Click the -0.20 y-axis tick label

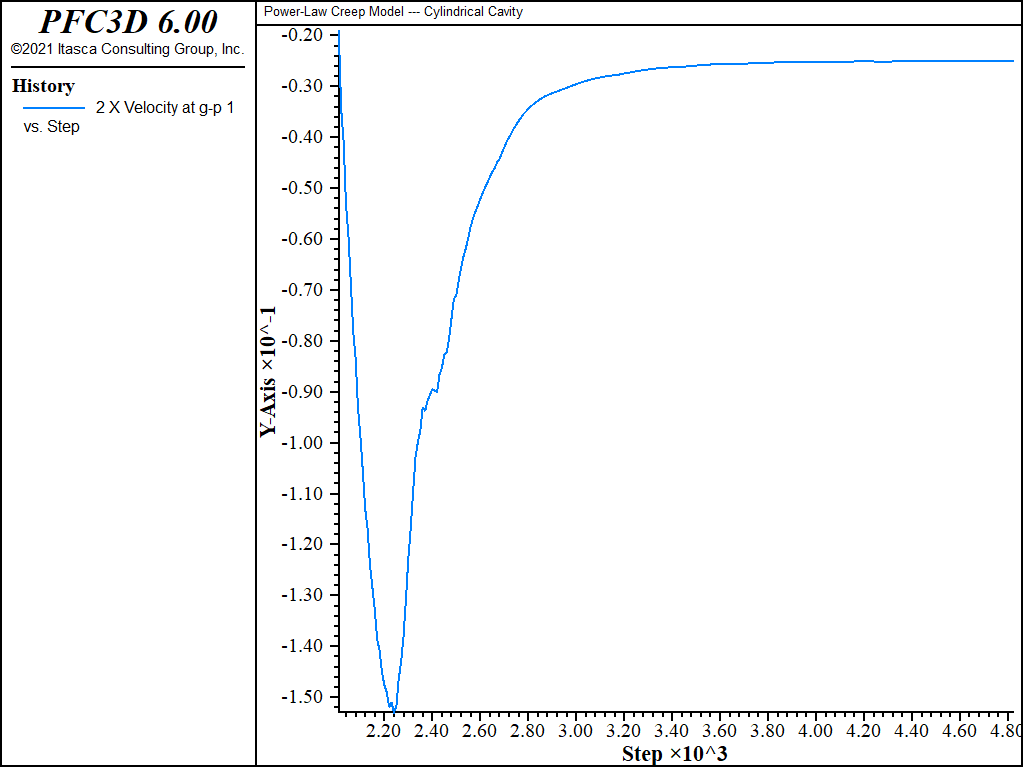(301, 35)
